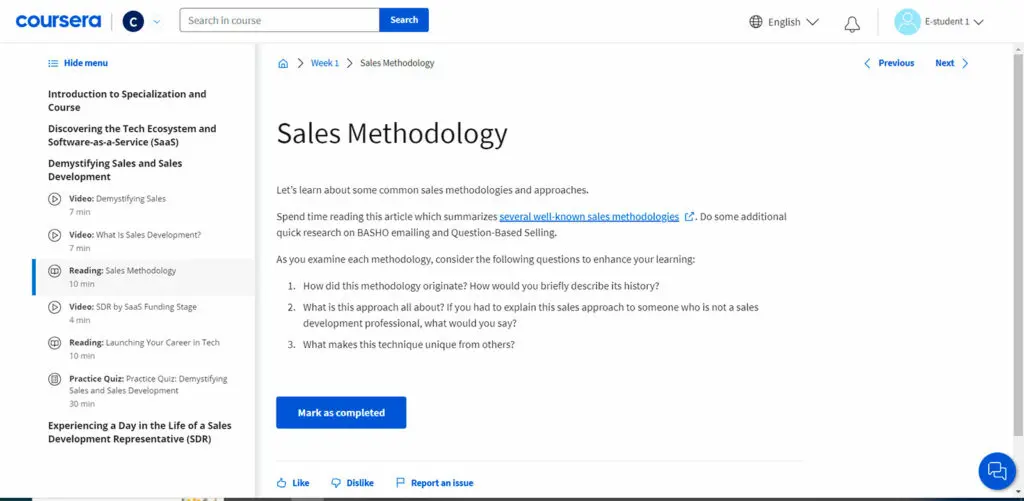
Task: Click the left chevron beside Previous
Action: click(x=867, y=63)
